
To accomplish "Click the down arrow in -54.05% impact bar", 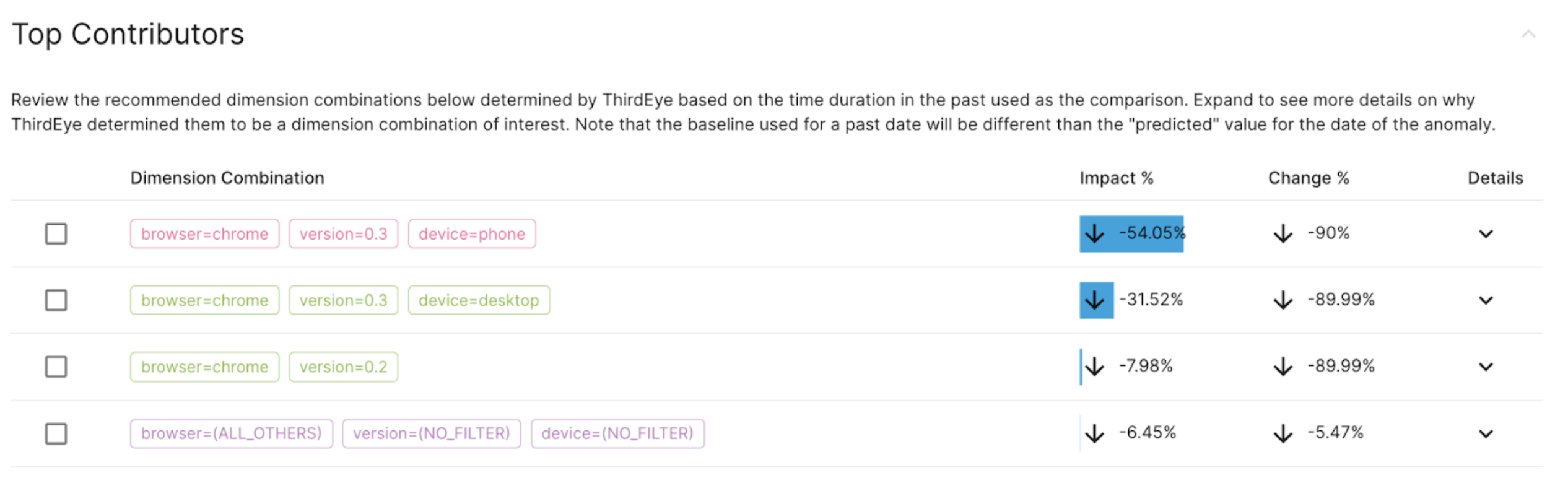I will (1095, 233).
